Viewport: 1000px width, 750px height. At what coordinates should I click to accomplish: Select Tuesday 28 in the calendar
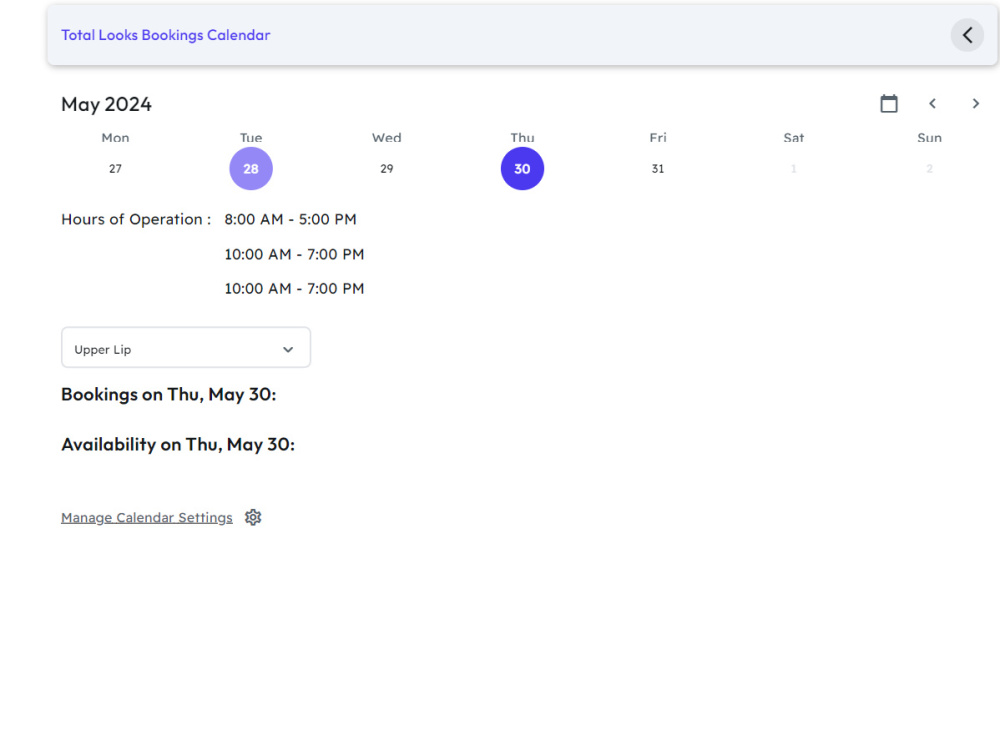coord(251,169)
